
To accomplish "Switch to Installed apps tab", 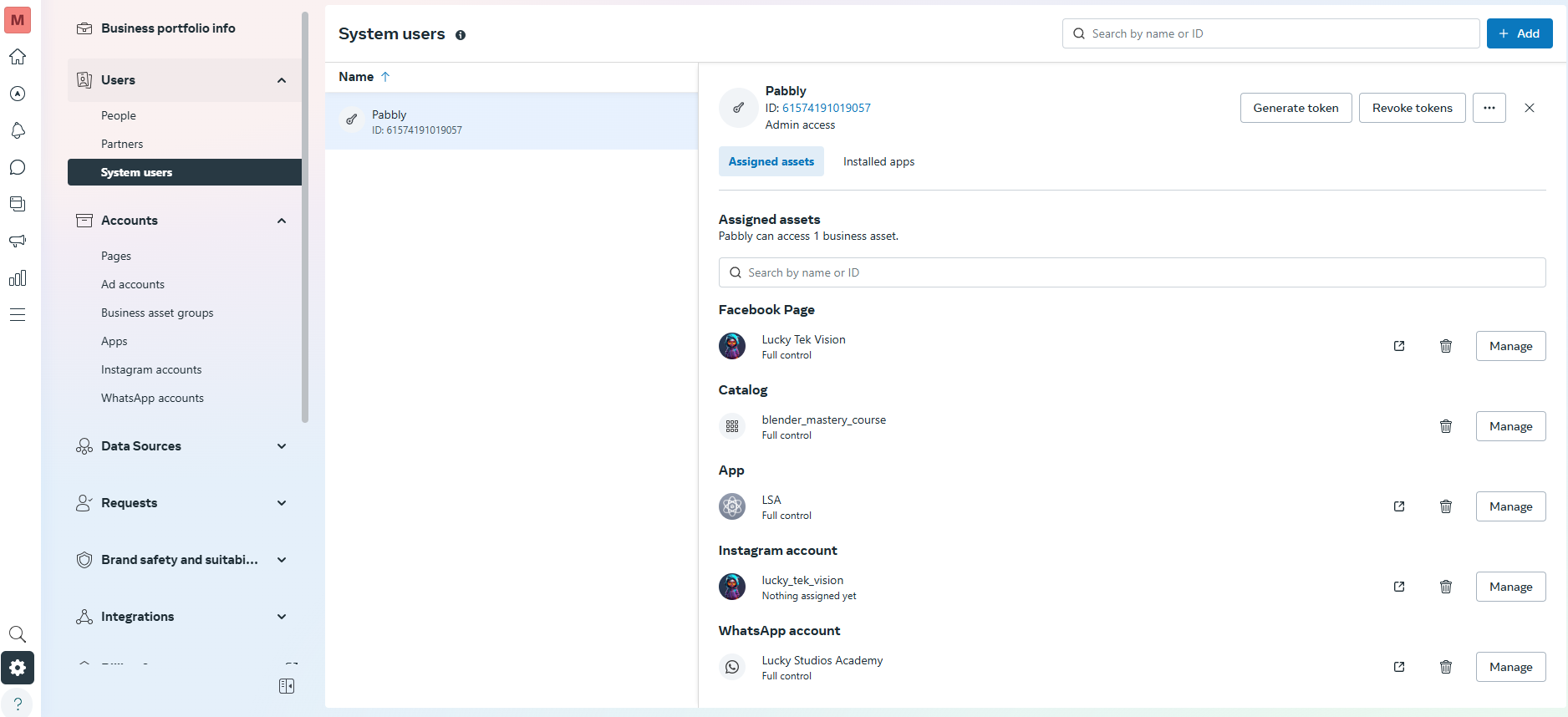I will 878,161.
